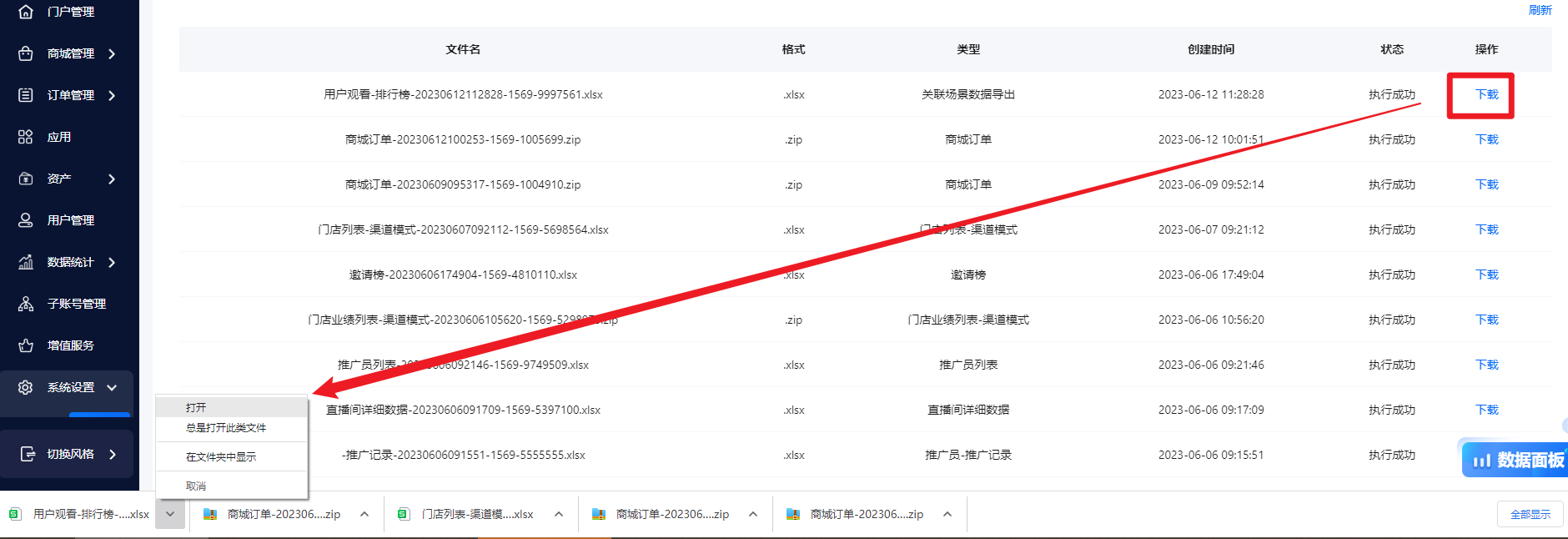Click the 刷新 refresh link
The width and height of the screenshot is (1568, 539).
coord(1540,10)
